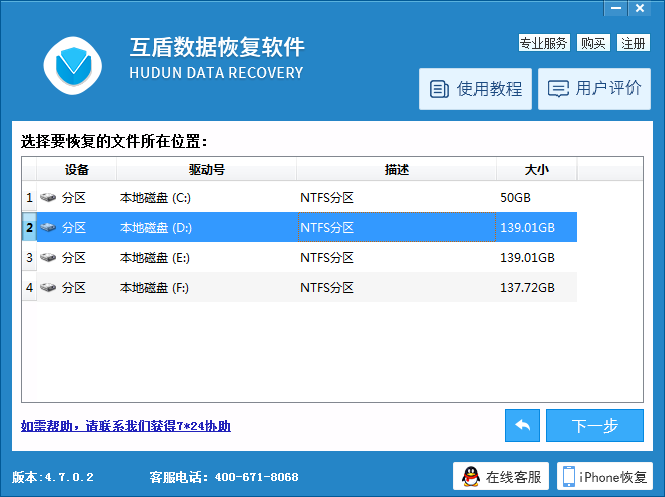
Task: Open the 使用教程 tutorial
Action: pyautogui.click(x=475, y=89)
